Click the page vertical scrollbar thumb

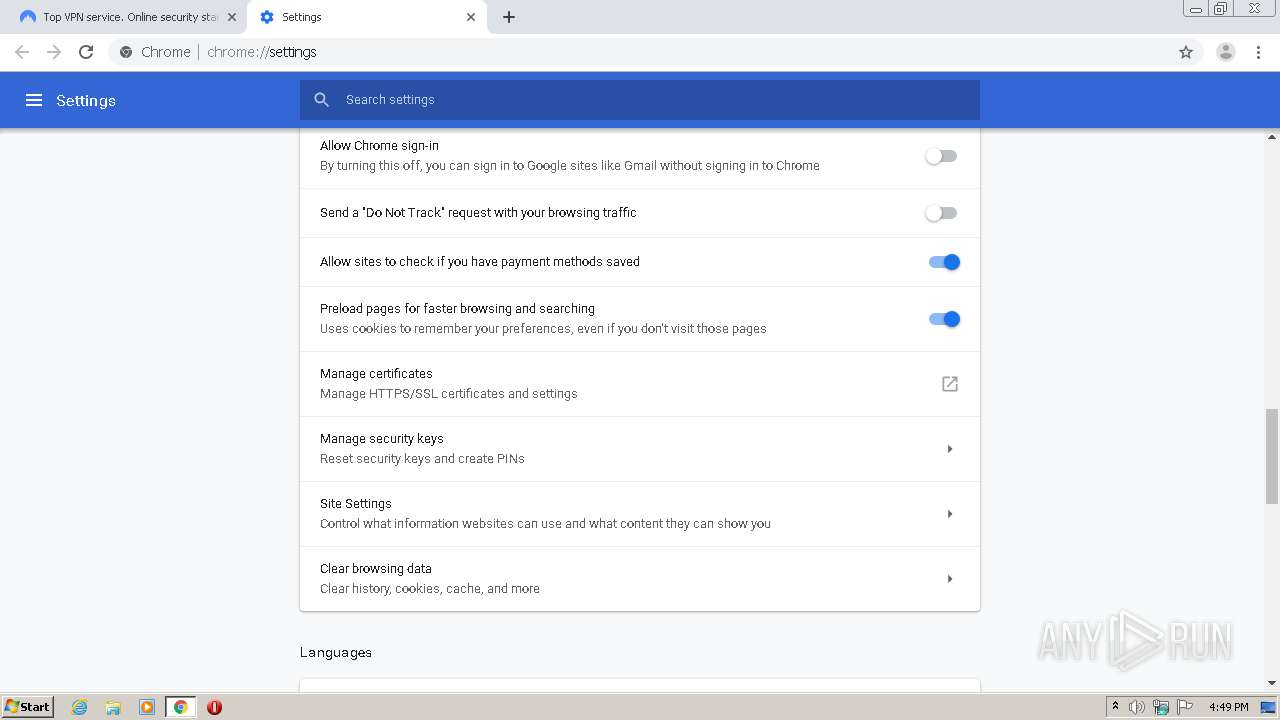pyautogui.click(x=1272, y=456)
